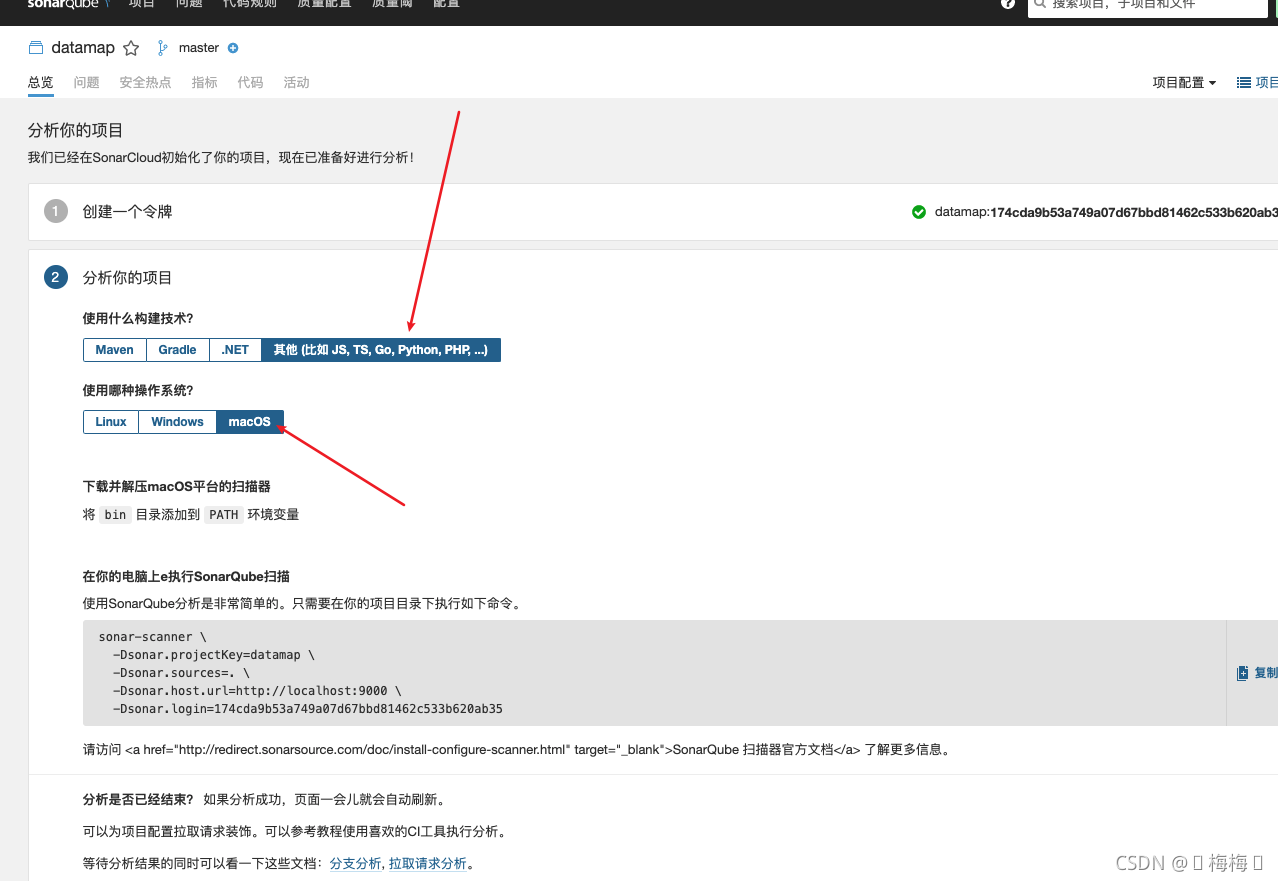Switch to the 指标 tab

205,83
